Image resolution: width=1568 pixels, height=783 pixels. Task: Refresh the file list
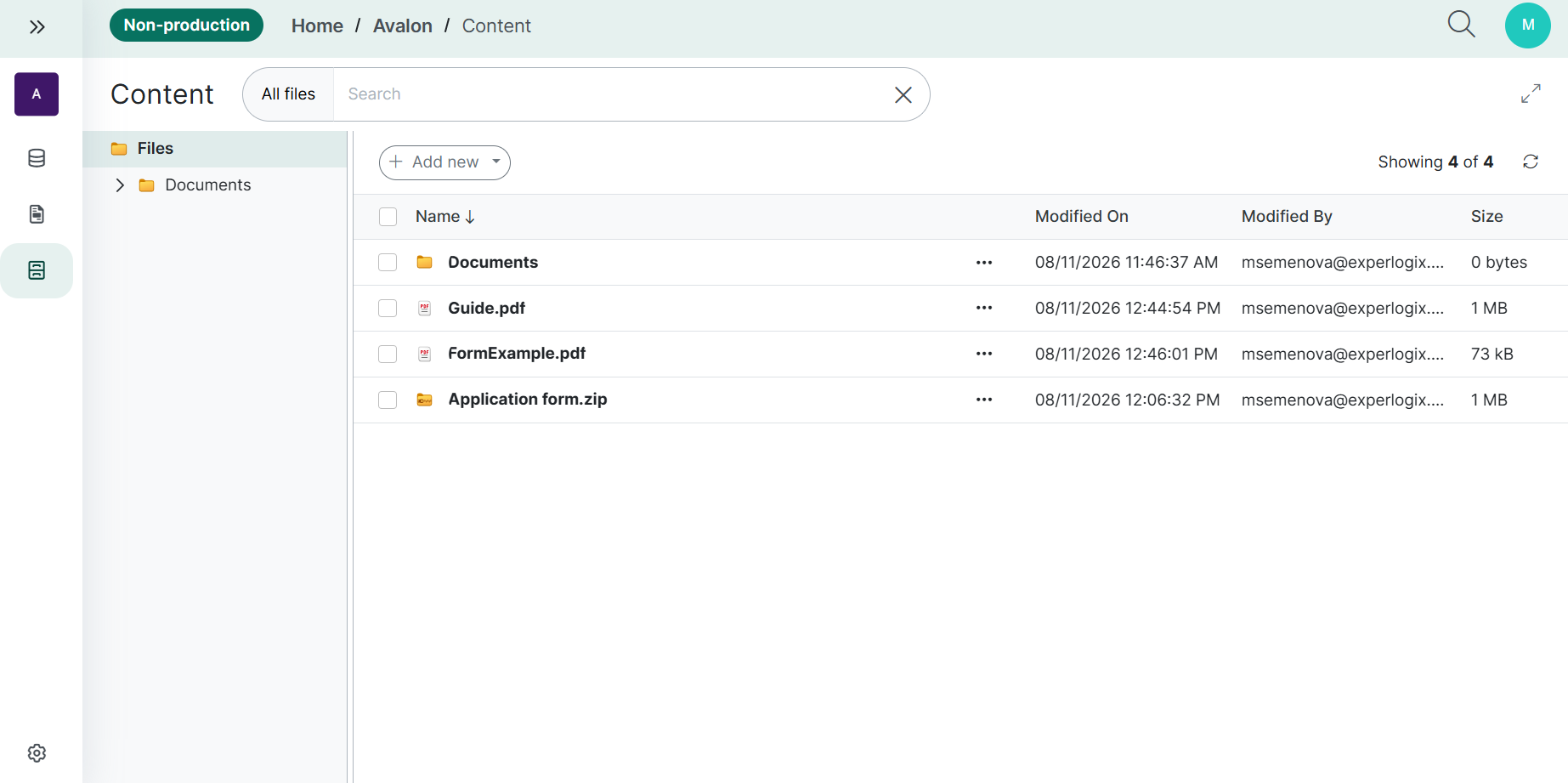point(1531,162)
